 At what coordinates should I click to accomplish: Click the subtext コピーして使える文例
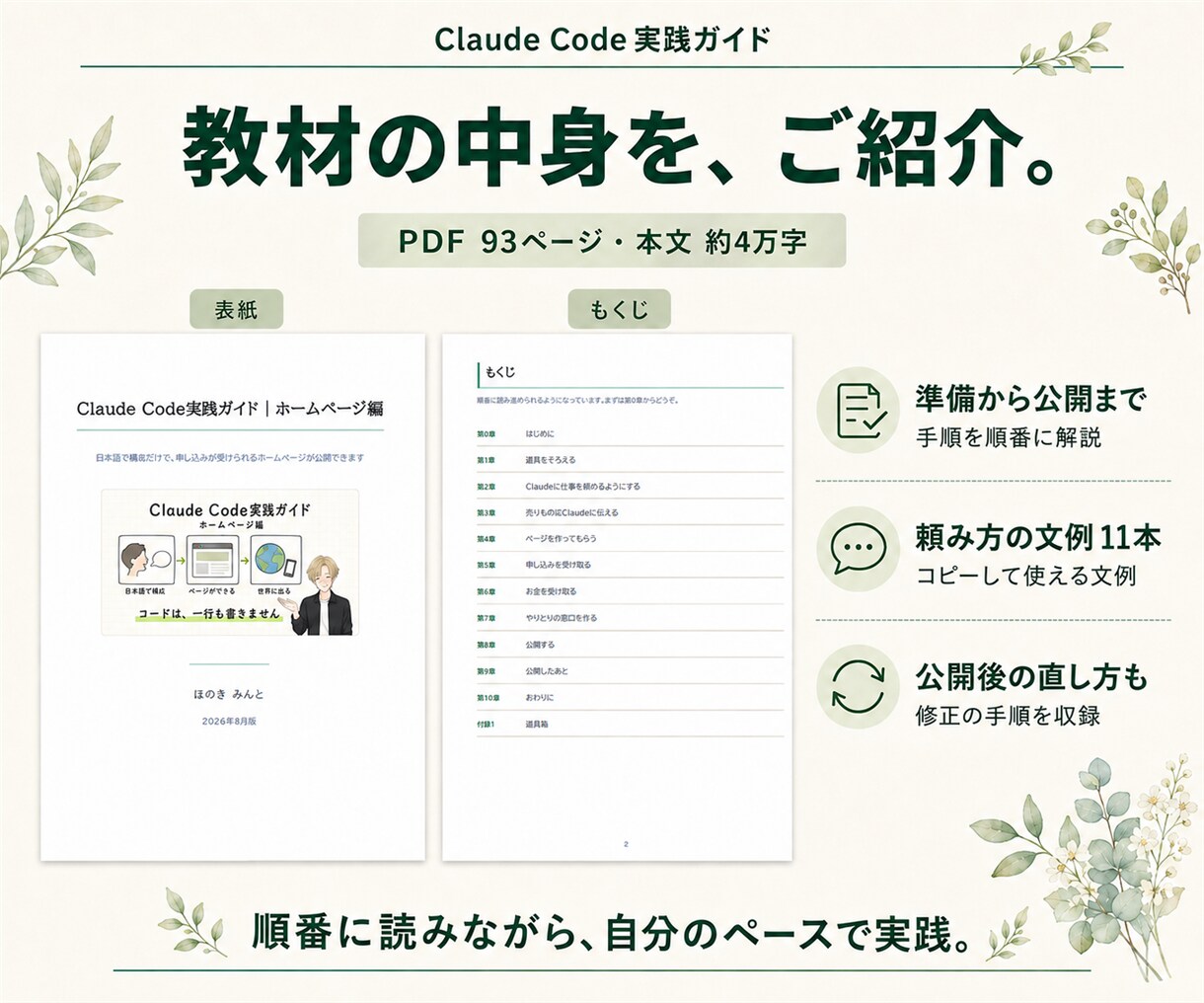(1025, 576)
